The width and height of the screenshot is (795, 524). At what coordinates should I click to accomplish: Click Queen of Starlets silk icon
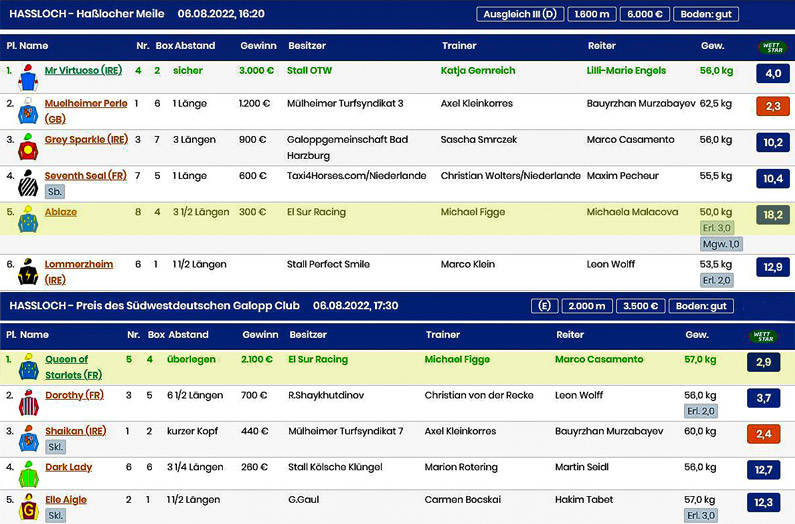(x=29, y=367)
